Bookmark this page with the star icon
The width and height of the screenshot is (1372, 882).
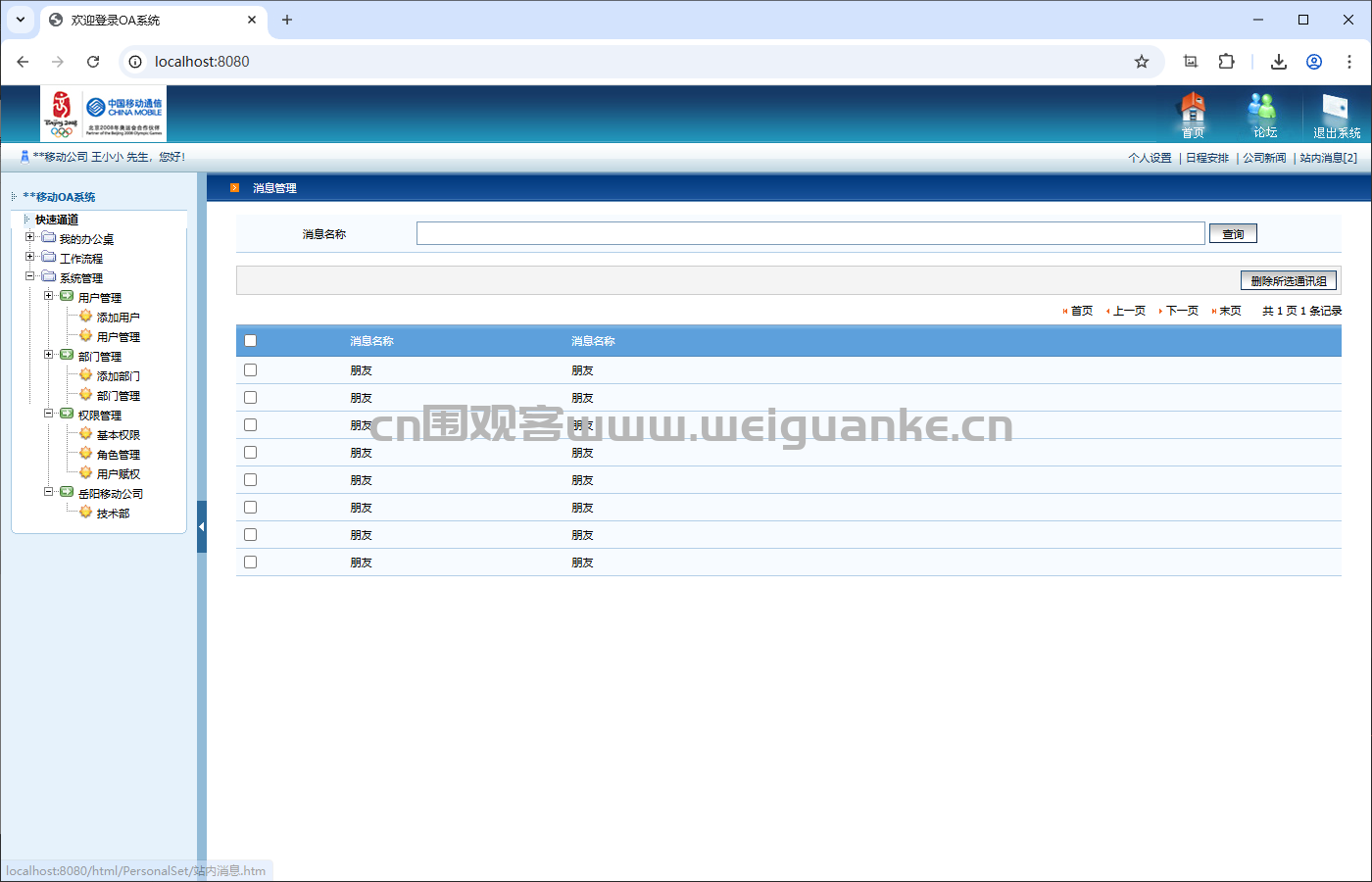point(1142,62)
